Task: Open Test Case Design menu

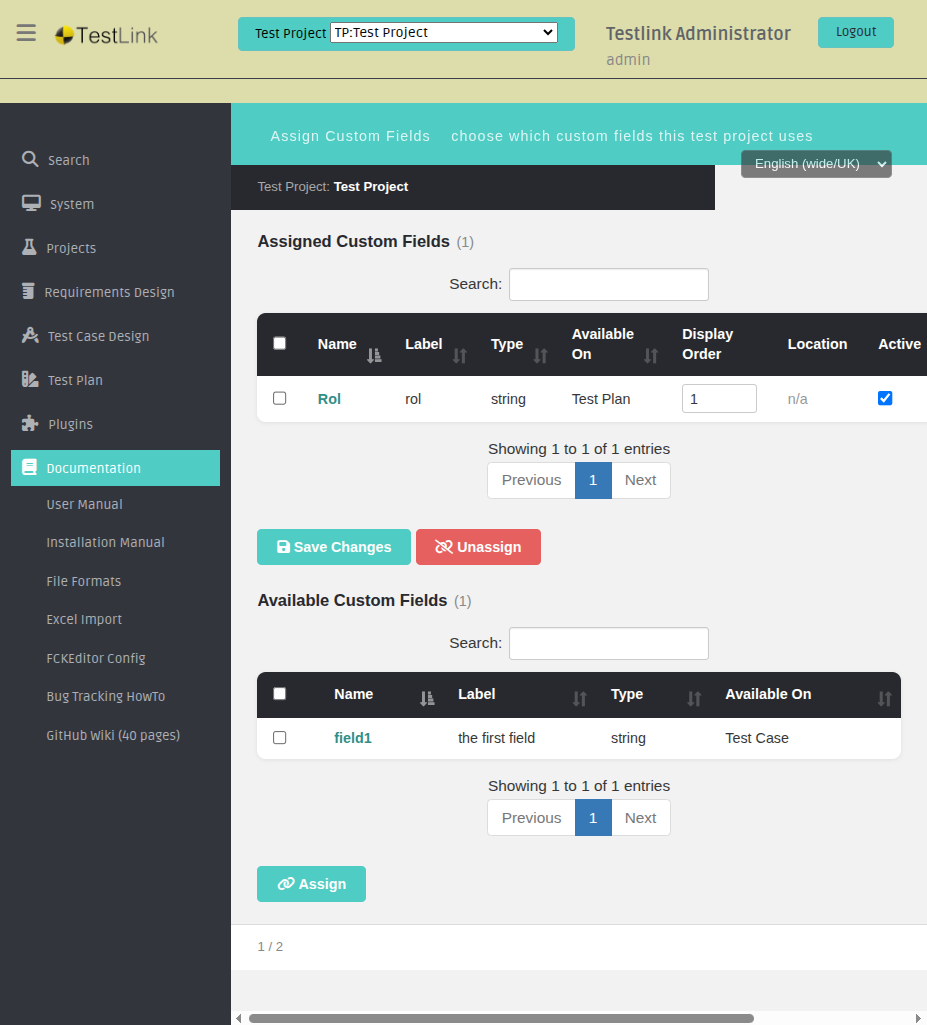Action: pyautogui.click(x=99, y=336)
